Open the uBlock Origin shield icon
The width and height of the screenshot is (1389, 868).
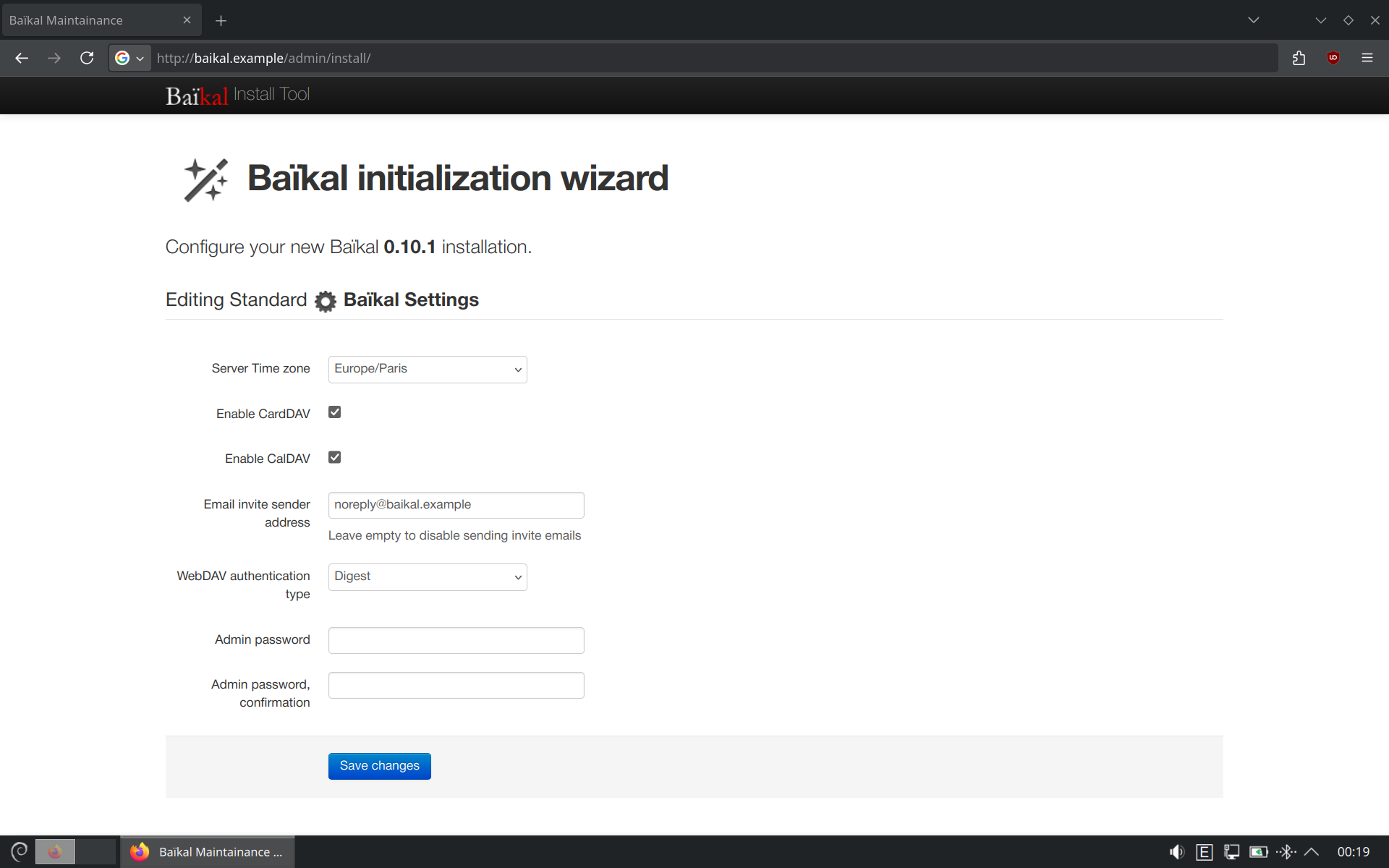click(x=1333, y=58)
